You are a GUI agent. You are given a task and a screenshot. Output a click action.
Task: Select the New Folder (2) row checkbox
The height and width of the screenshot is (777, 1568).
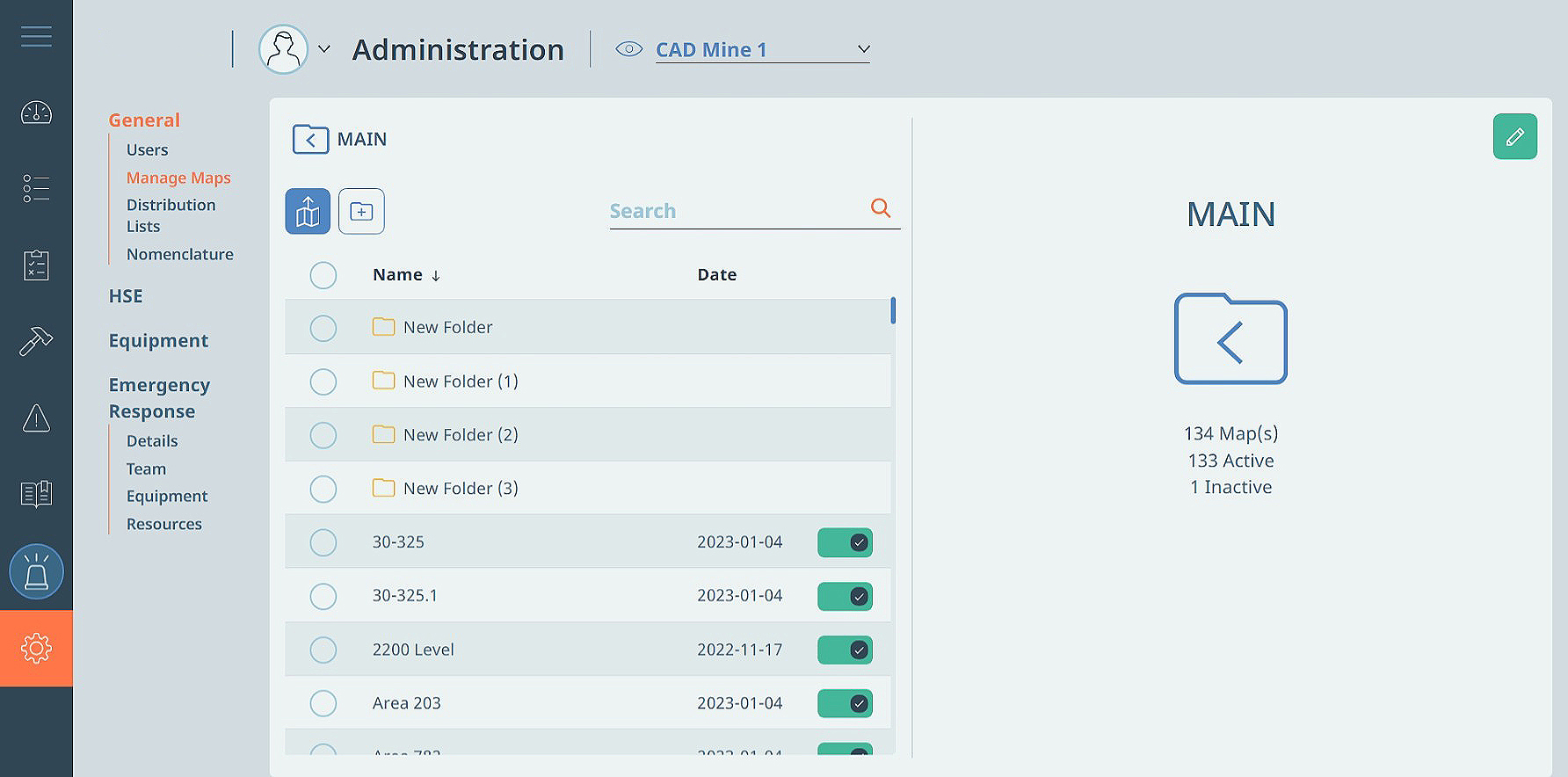click(323, 435)
